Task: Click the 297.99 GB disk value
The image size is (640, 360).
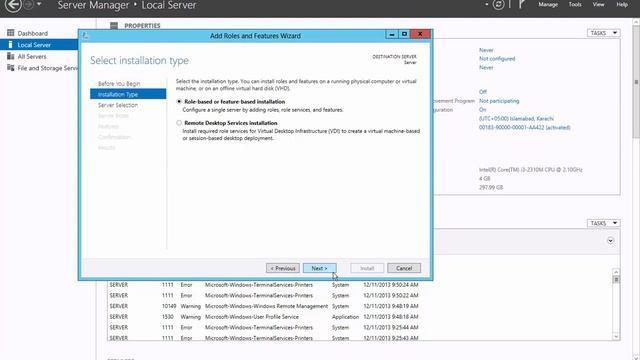Action: tap(491, 187)
